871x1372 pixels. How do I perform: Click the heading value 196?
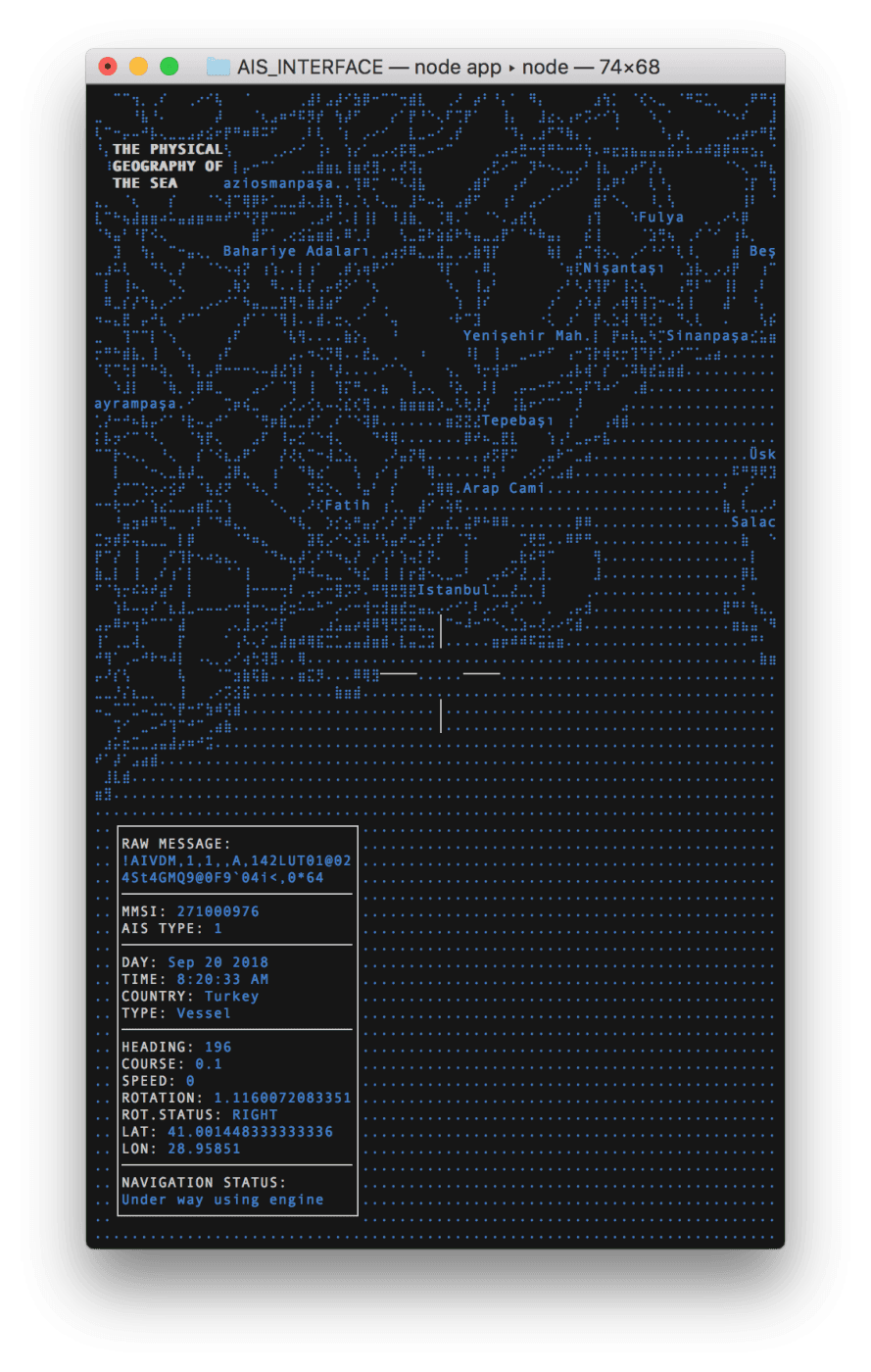218,1048
